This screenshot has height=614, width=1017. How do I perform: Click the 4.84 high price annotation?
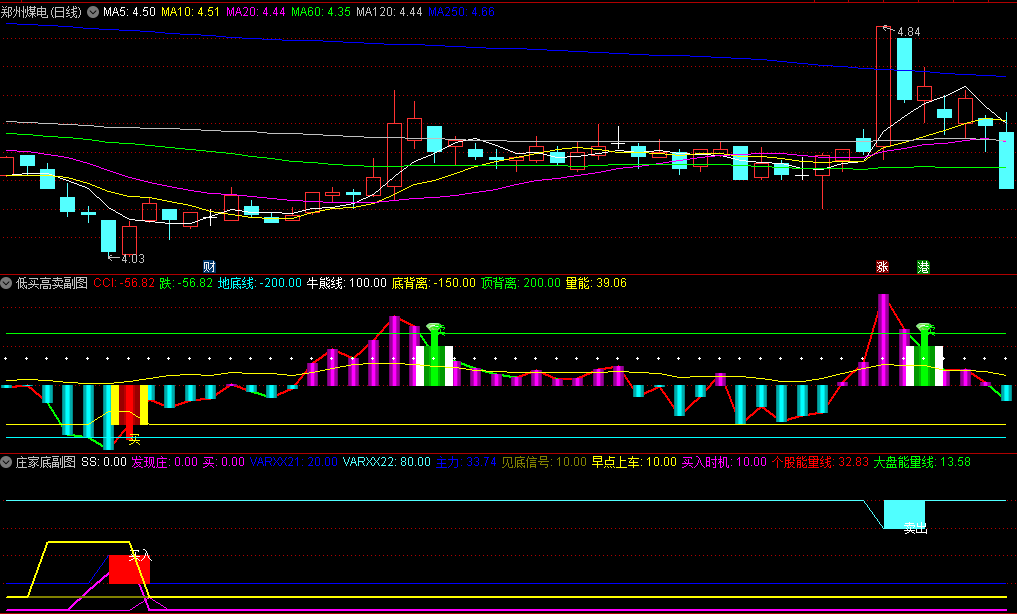click(x=909, y=32)
